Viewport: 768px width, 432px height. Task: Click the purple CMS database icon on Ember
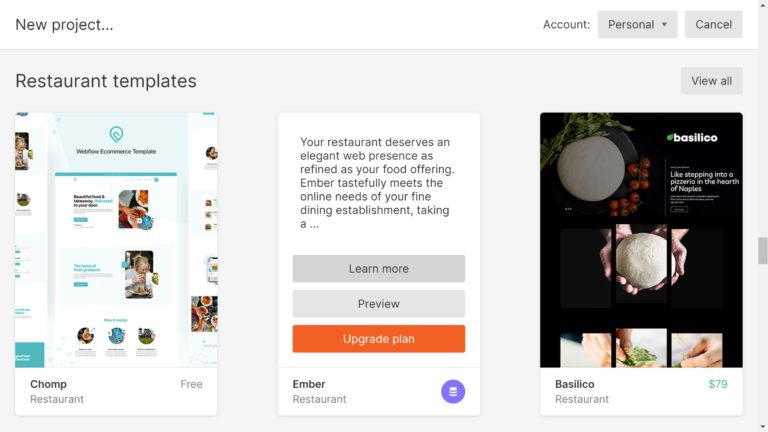453,391
